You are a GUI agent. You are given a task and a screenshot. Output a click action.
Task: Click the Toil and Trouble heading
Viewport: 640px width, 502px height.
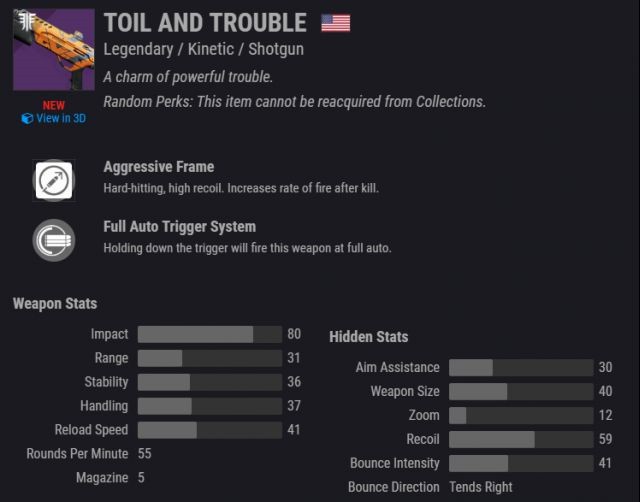click(x=205, y=22)
